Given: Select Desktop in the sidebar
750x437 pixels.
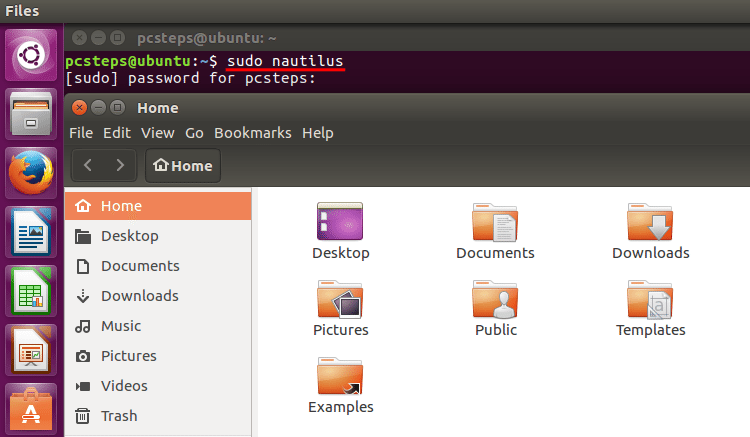Looking at the screenshot, I should (x=158, y=236).
